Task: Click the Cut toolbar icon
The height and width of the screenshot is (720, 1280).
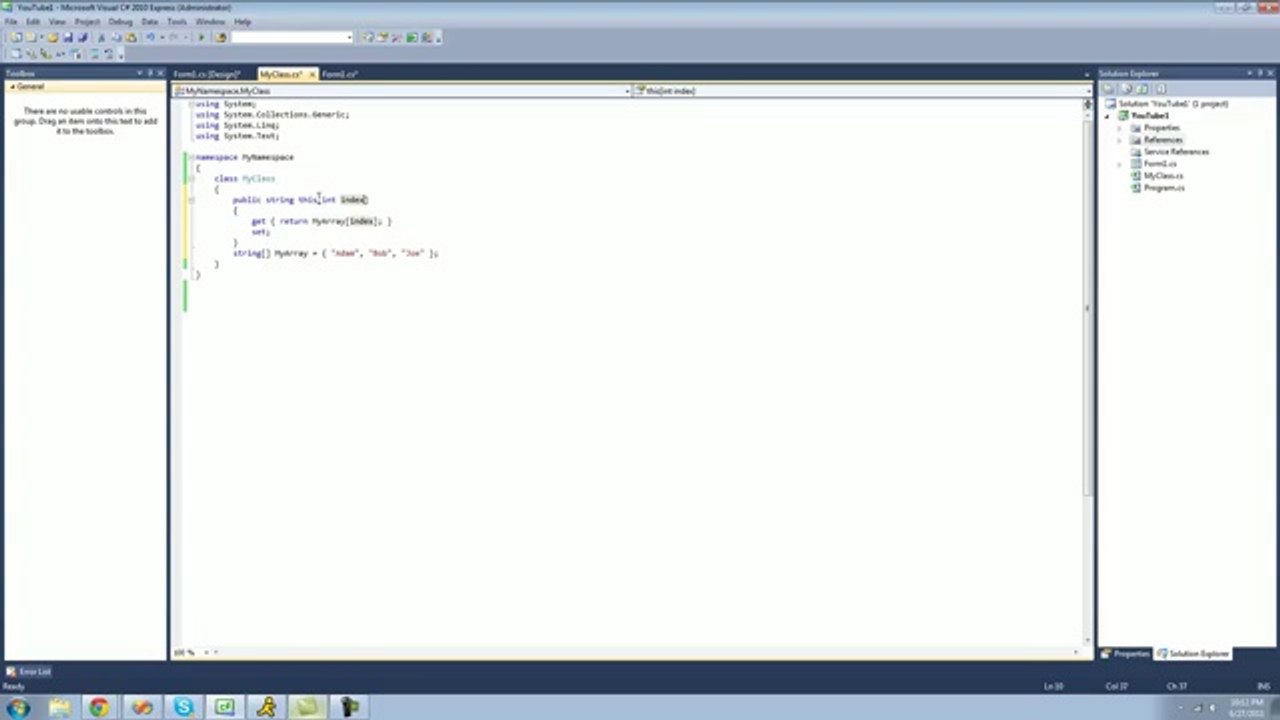Action: (x=101, y=37)
